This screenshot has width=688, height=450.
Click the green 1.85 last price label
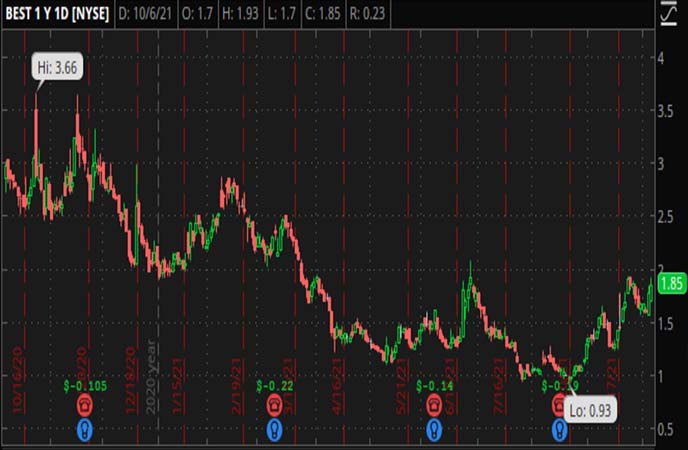(x=671, y=283)
